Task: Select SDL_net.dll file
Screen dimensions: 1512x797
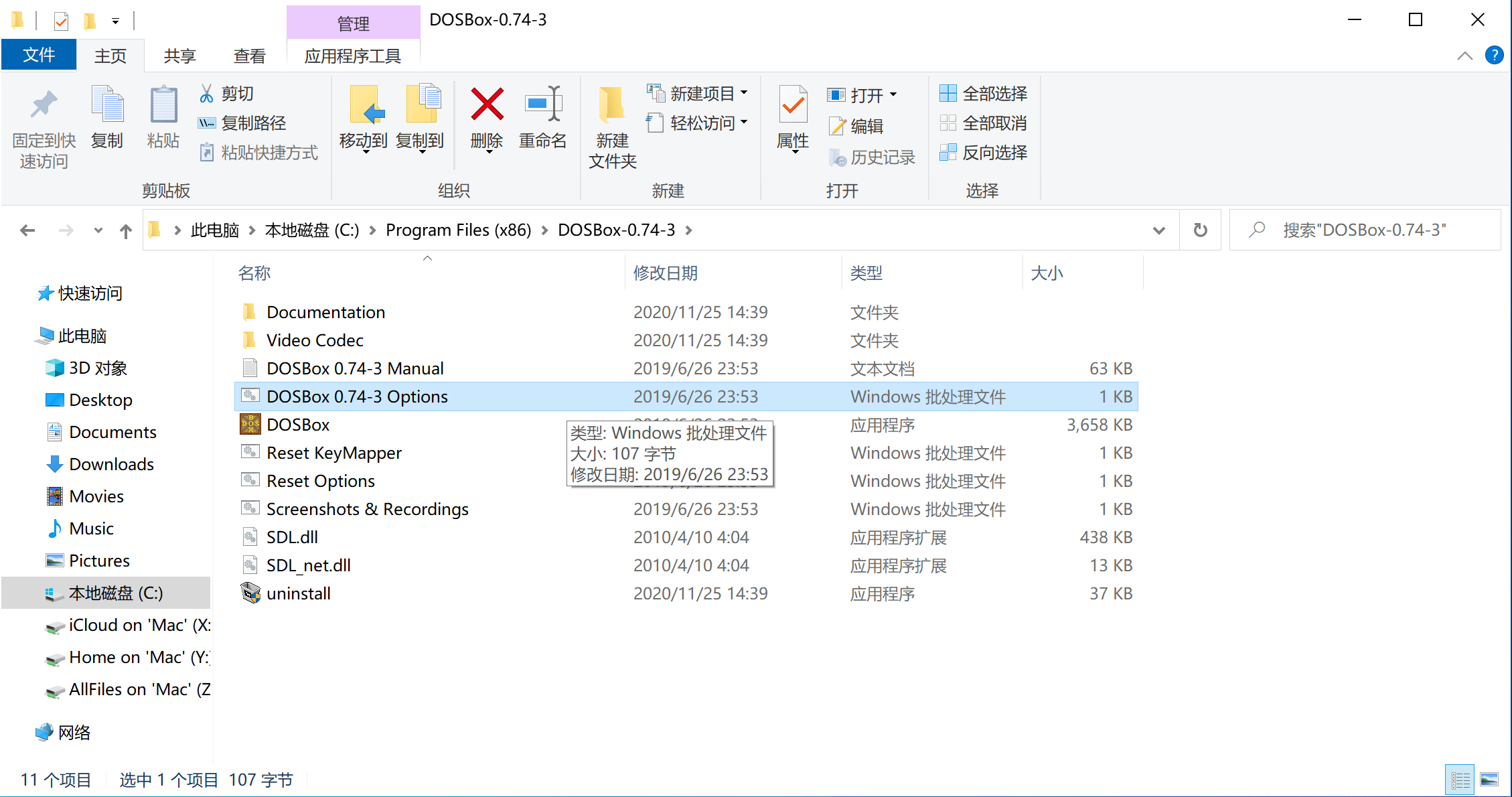Action: 308,565
